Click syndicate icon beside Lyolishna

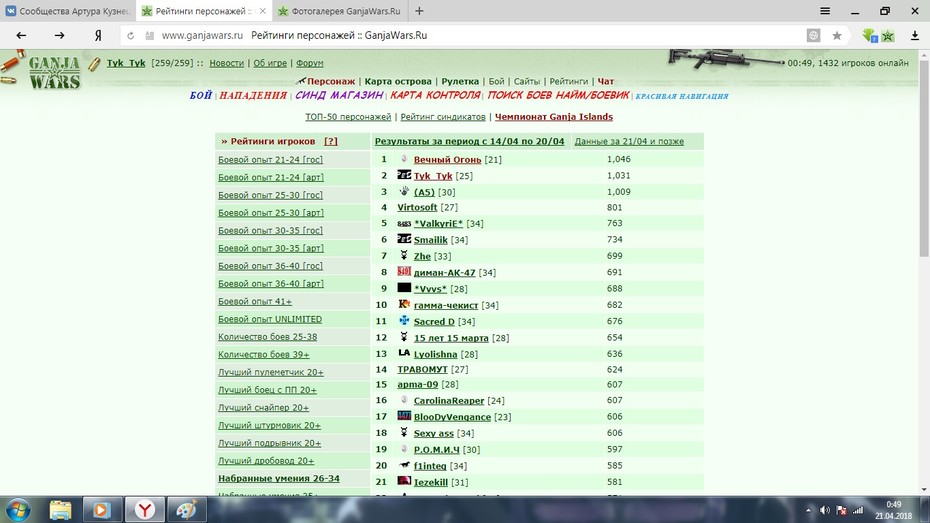pyautogui.click(x=404, y=353)
